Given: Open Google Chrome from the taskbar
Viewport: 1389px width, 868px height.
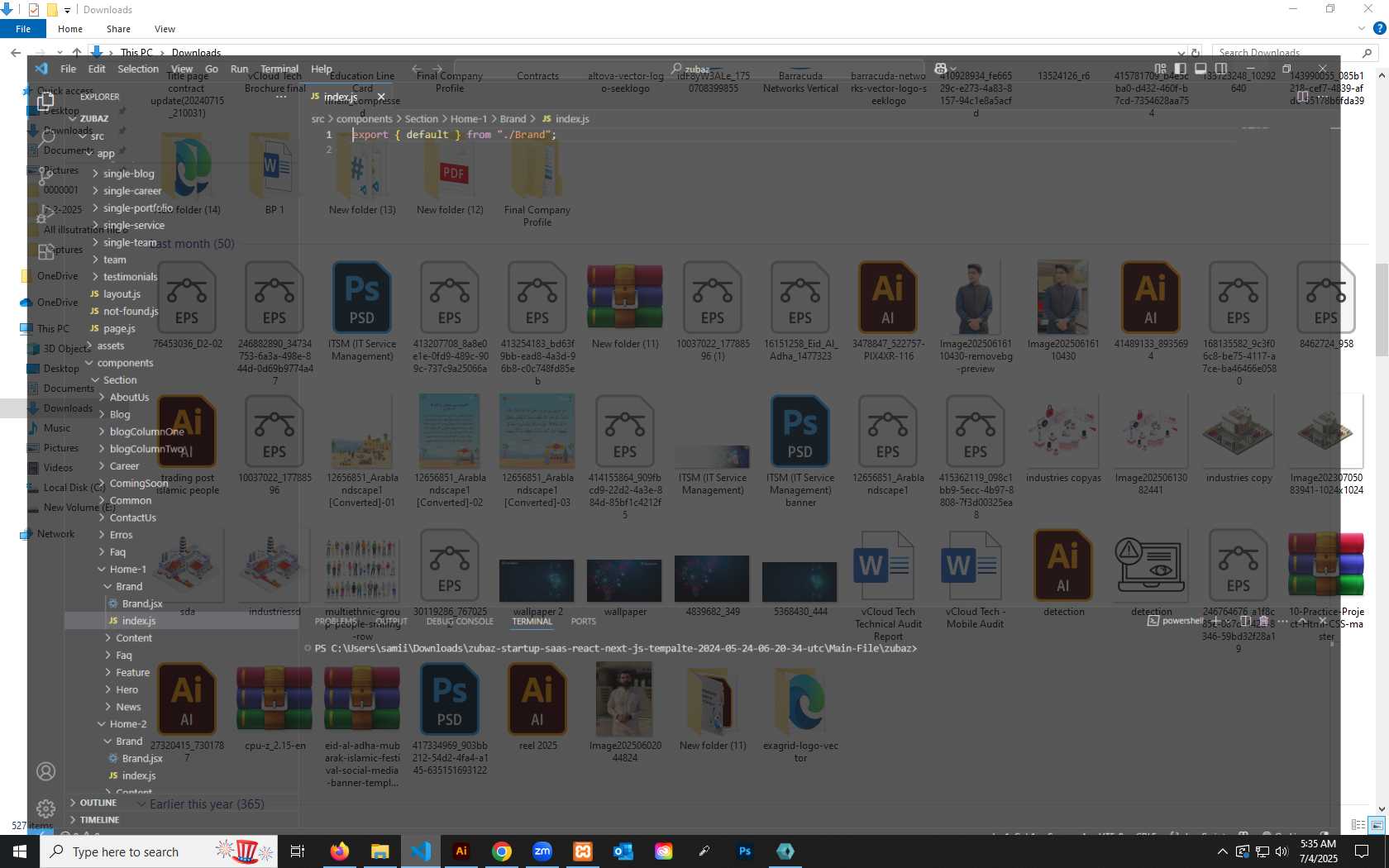Looking at the screenshot, I should [x=502, y=851].
